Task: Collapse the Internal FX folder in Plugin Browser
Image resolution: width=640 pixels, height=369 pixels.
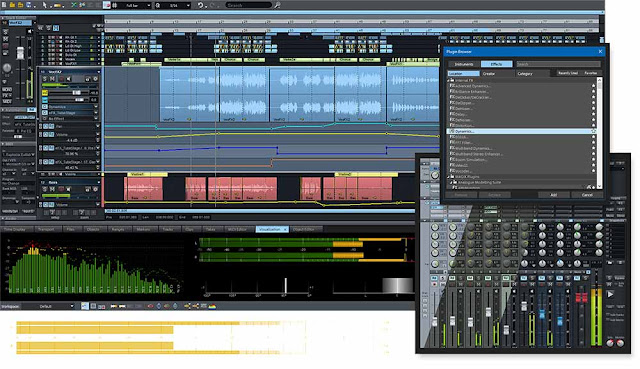Action: 448,80
